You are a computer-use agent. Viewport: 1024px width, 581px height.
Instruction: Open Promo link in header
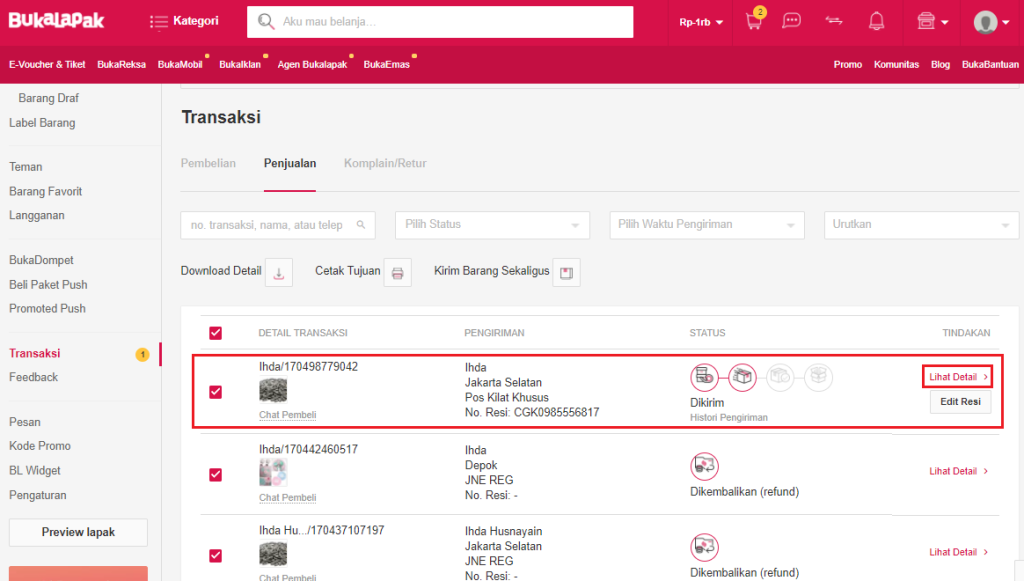848,64
